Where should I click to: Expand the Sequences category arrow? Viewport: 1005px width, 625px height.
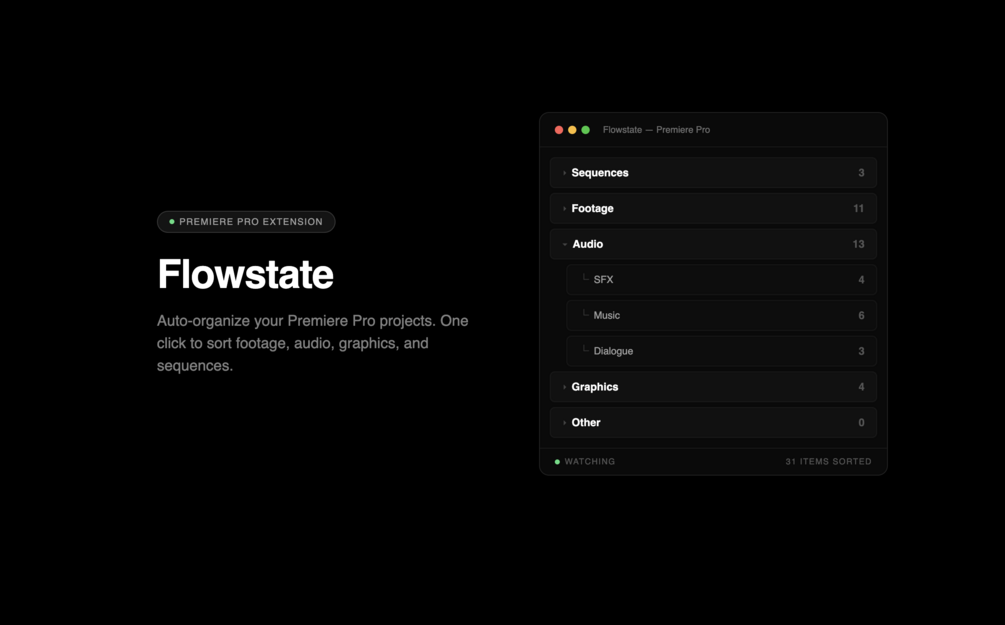[x=564, y=173]
